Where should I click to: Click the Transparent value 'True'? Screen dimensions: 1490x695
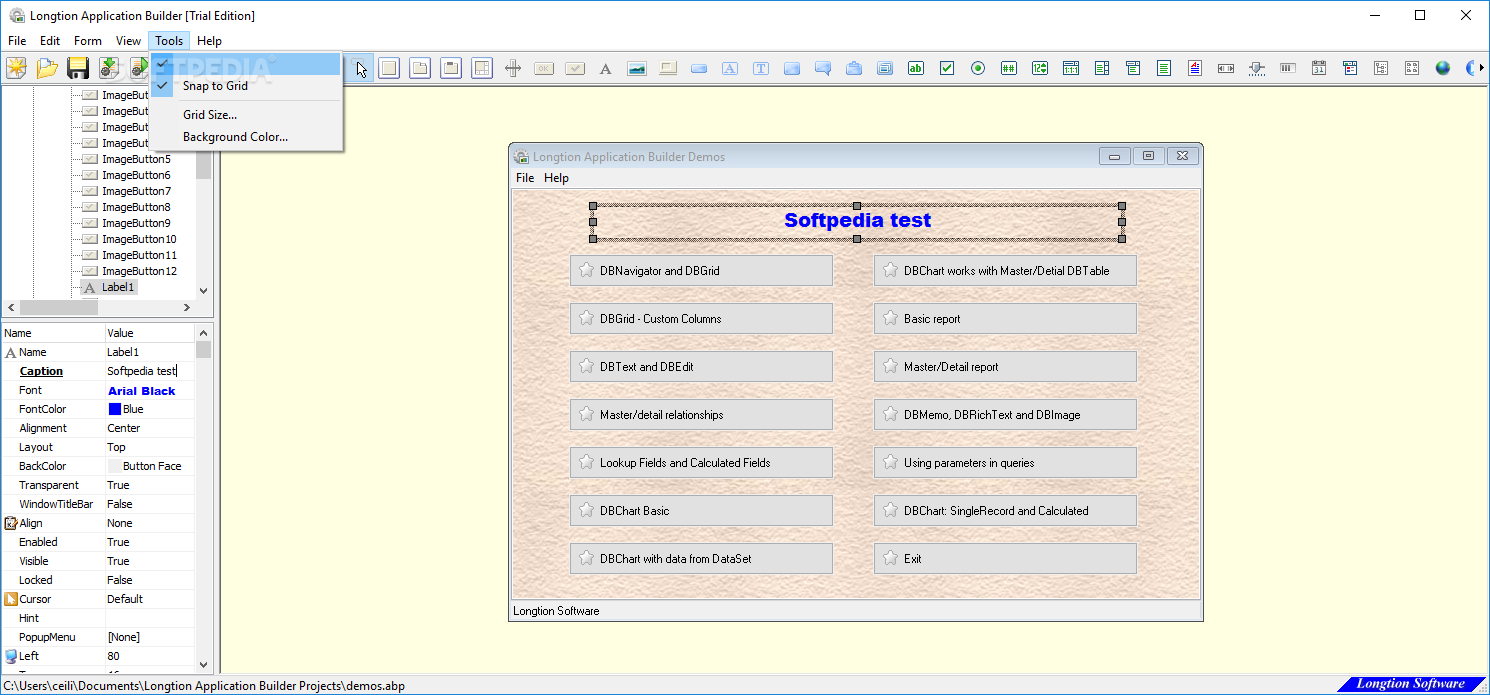tap(118, 485)
